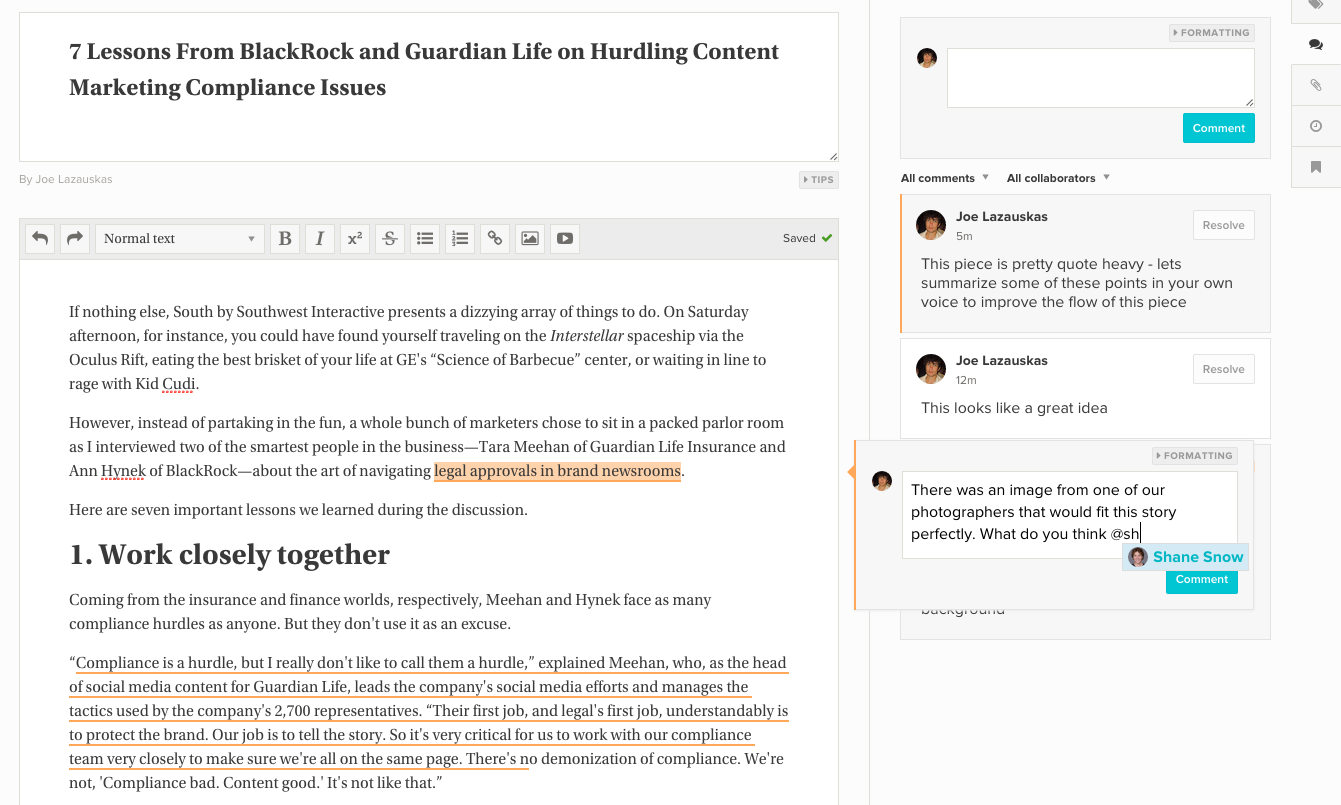This screenshot has width=1341, height=805.
Task: Insert an image into the story
Action: (530, 239)
